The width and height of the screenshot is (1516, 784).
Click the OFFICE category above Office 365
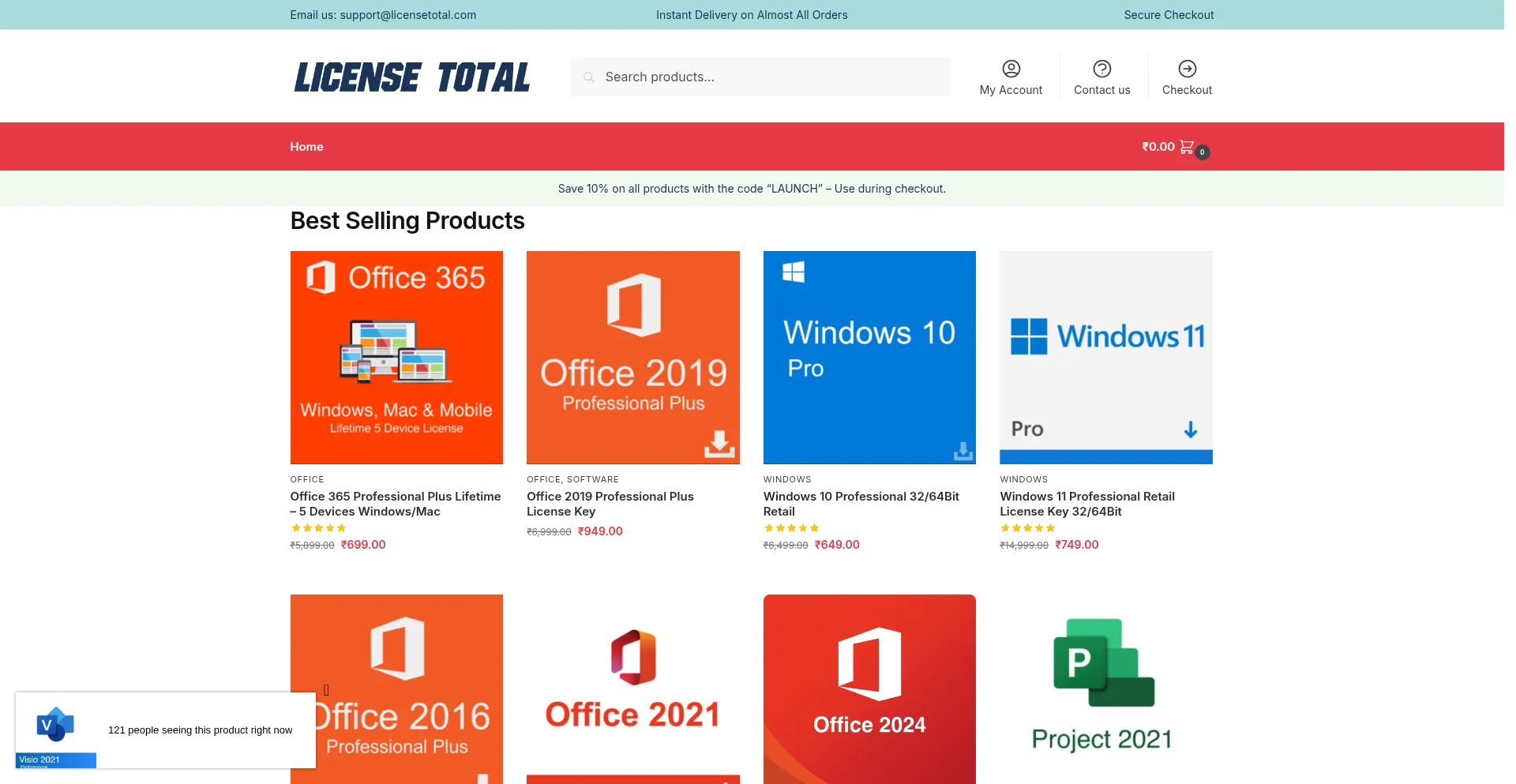(307, 479)
